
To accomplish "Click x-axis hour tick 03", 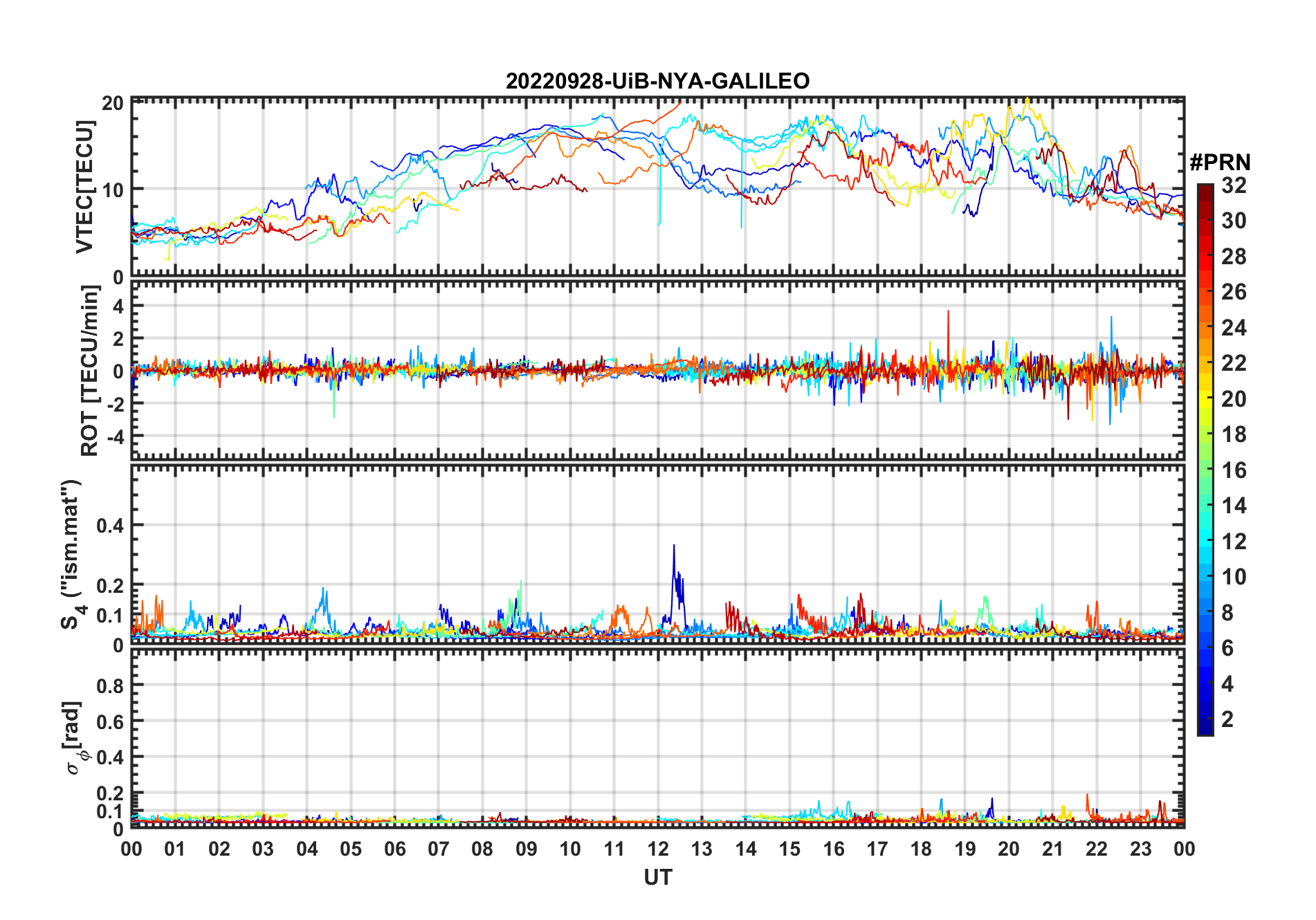I will pos(263,849).
